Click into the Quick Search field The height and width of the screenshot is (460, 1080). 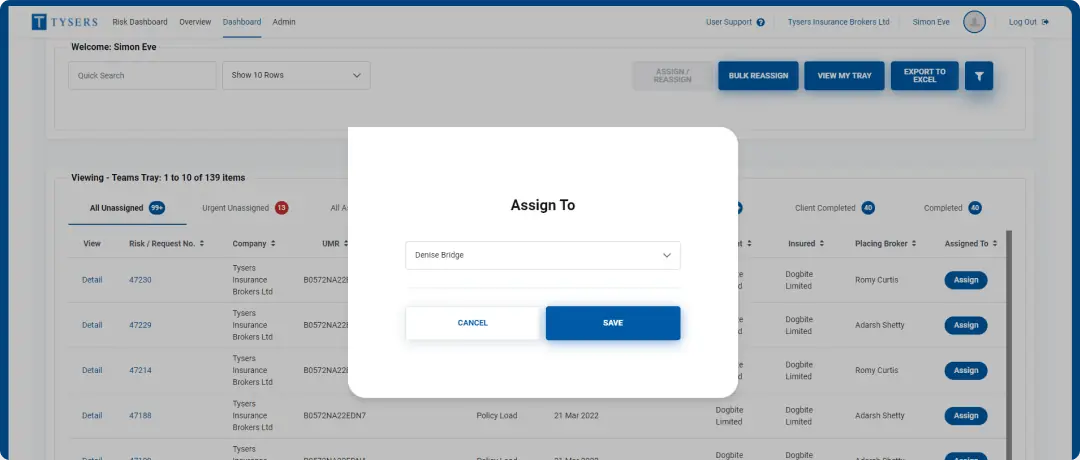pyautogui.click(x=143, y=76)
